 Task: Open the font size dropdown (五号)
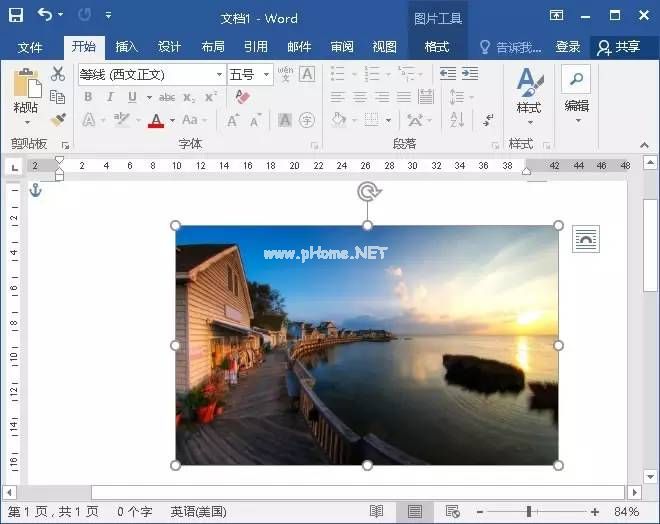[266, 74]
